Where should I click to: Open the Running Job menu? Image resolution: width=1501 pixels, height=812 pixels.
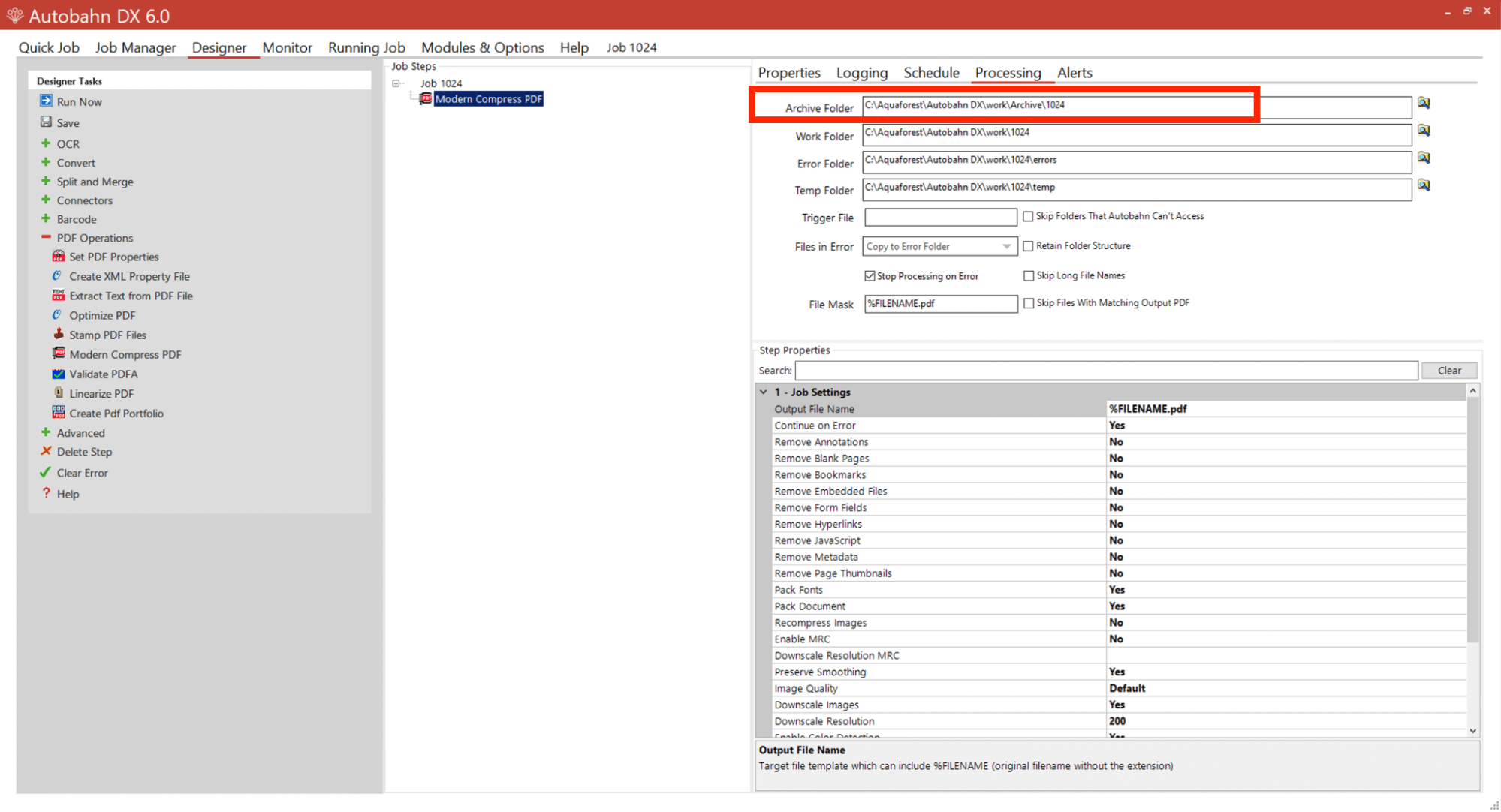(366, 47)
